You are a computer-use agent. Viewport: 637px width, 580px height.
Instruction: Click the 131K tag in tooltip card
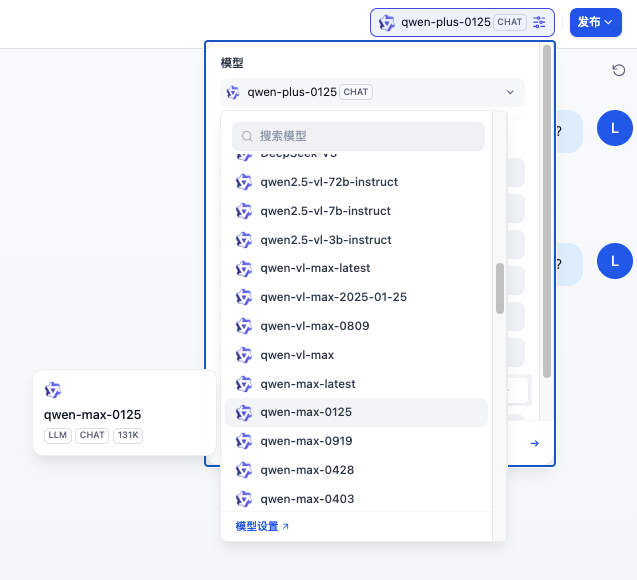(x=128, y=435)
